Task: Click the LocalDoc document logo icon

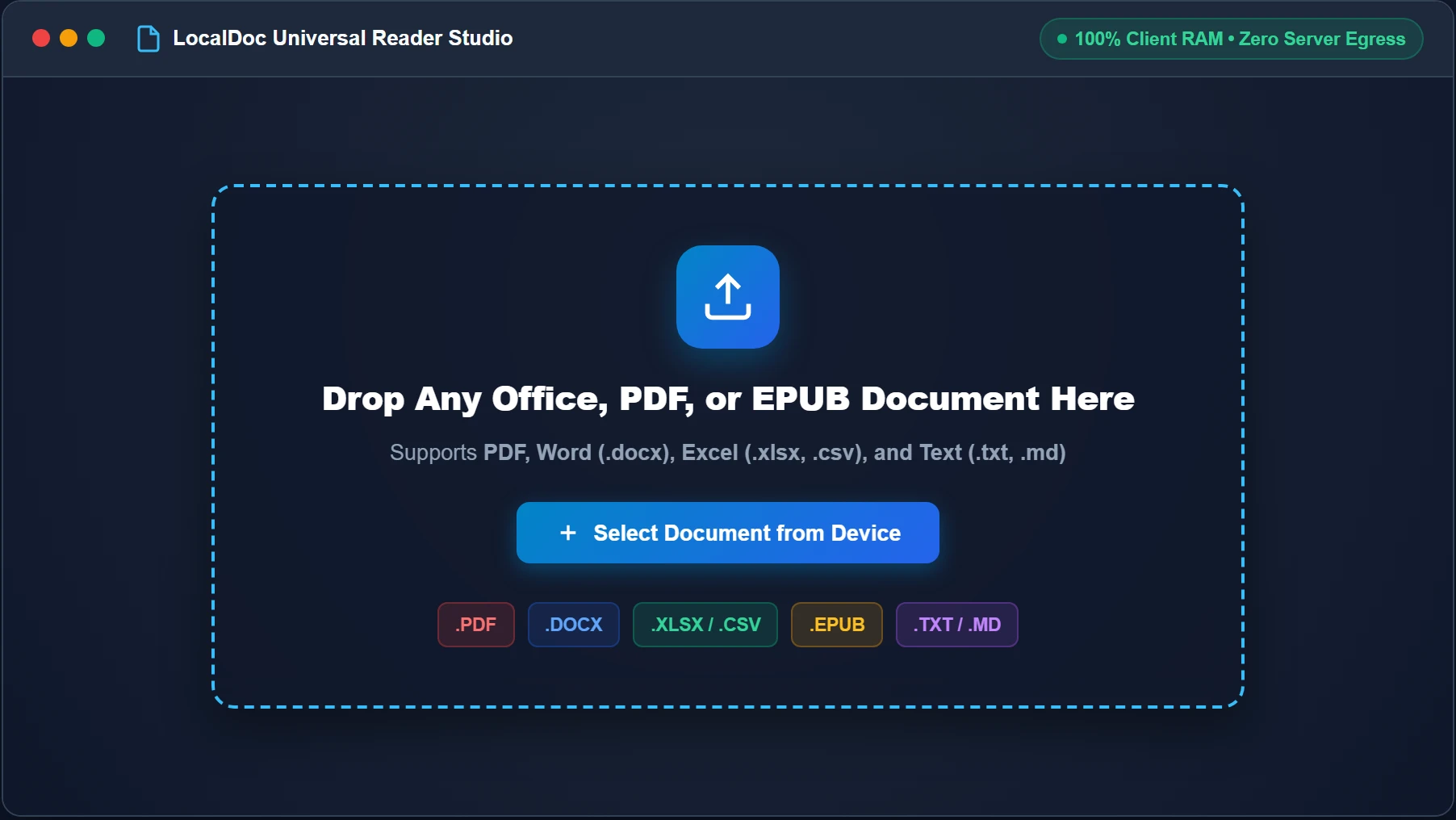Action: point(149,39)
